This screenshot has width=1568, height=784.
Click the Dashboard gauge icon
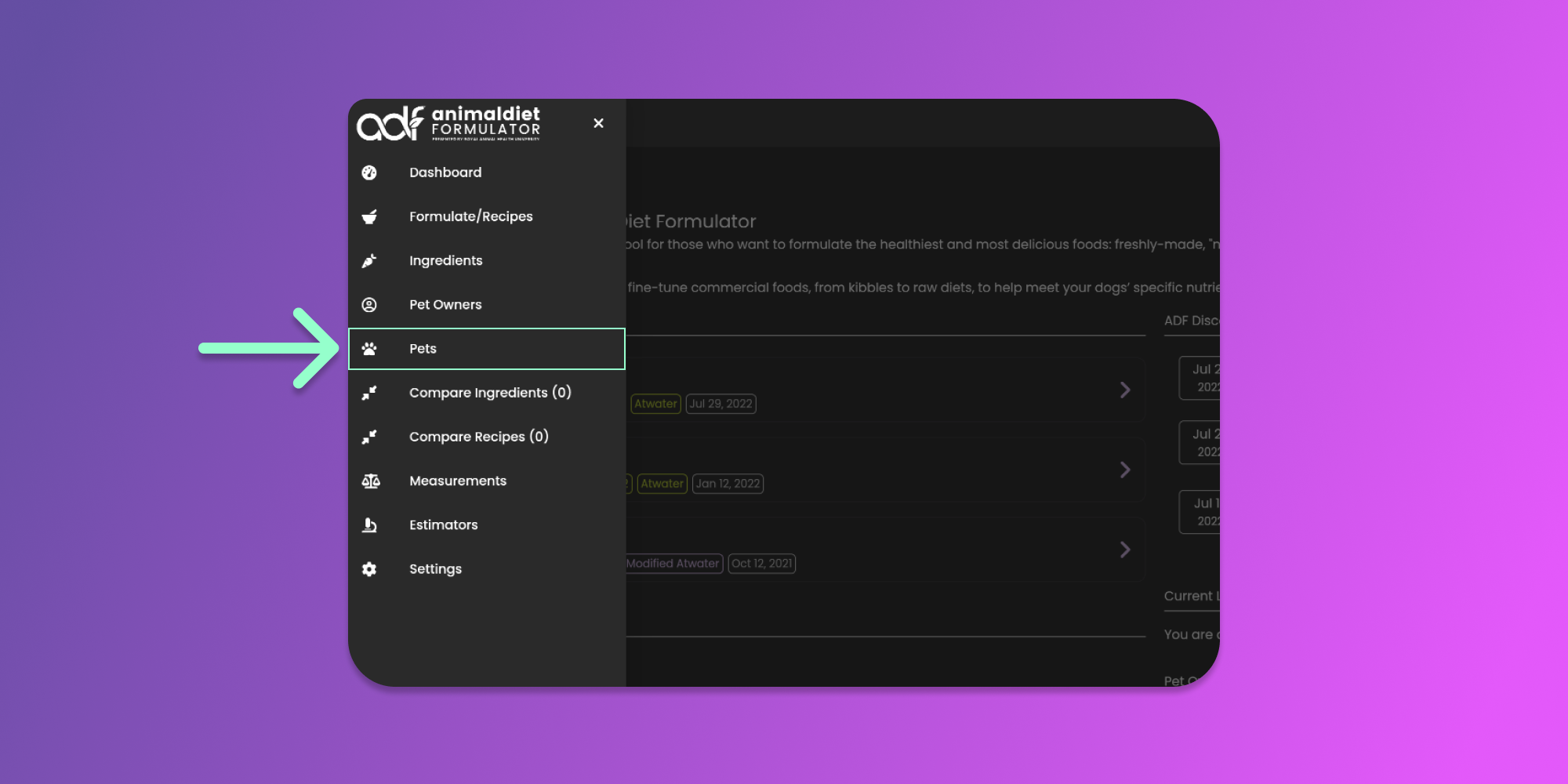point(369,172)
